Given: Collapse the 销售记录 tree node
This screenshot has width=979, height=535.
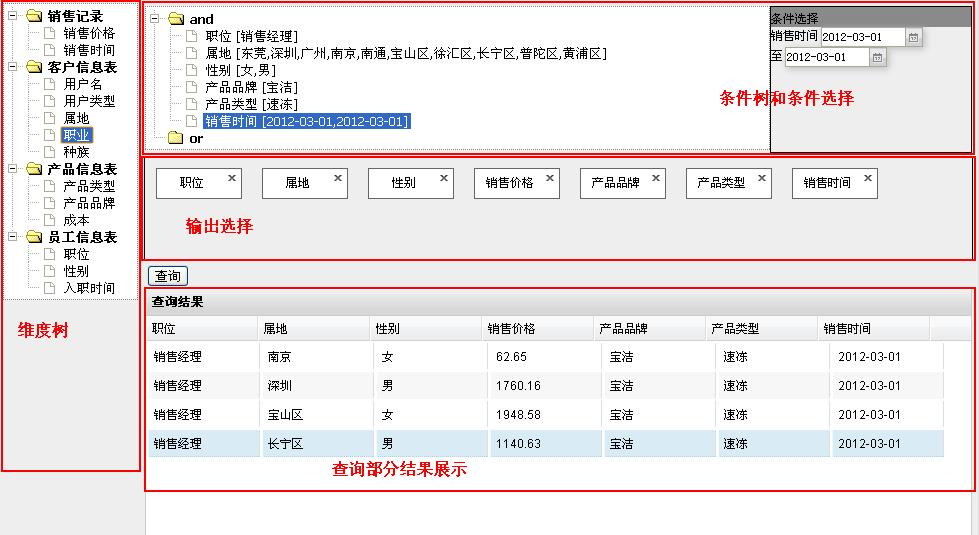Looking at the screenshot, I should click(x=12, y=15).
